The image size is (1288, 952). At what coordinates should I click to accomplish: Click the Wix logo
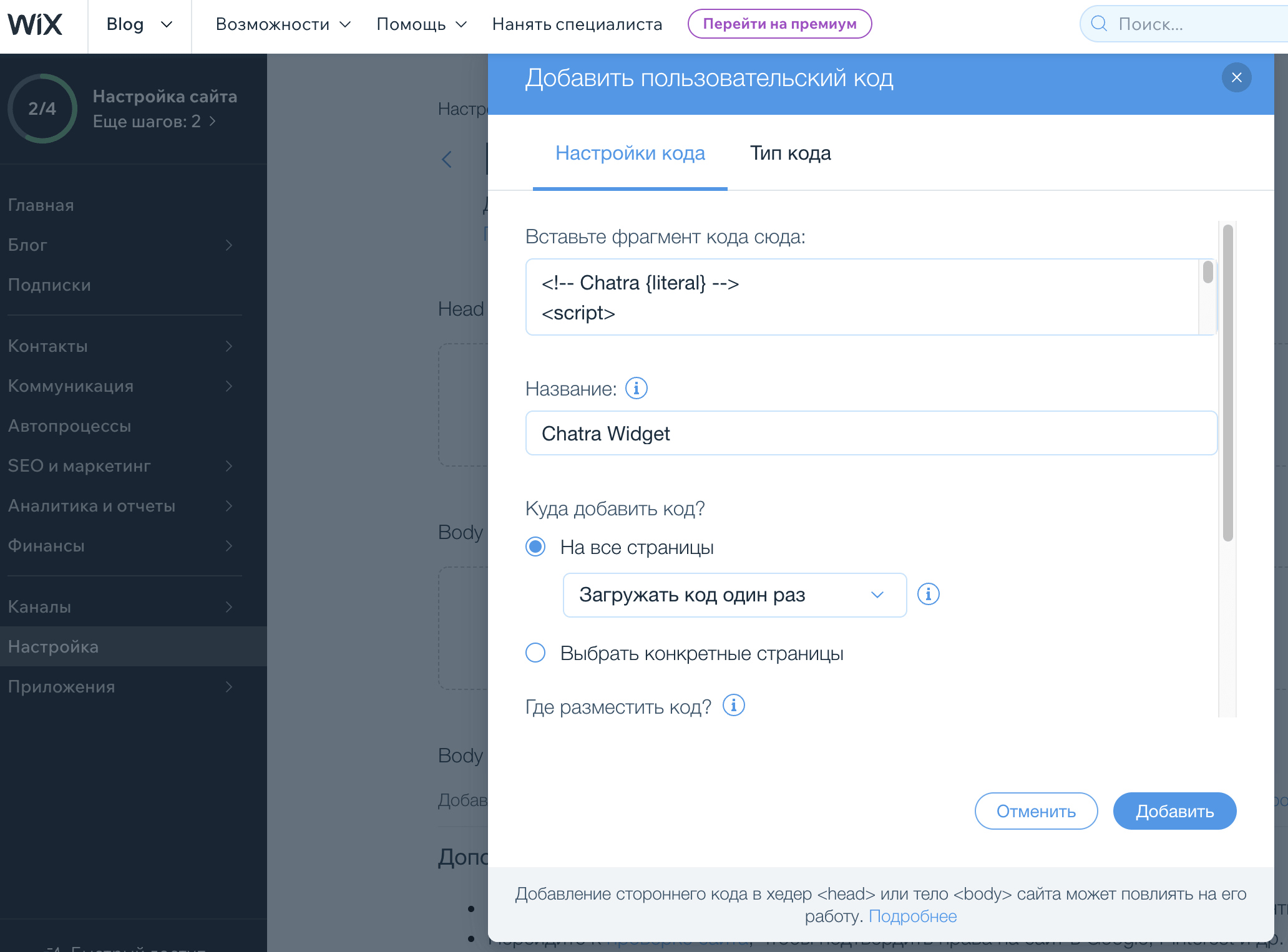35,25
